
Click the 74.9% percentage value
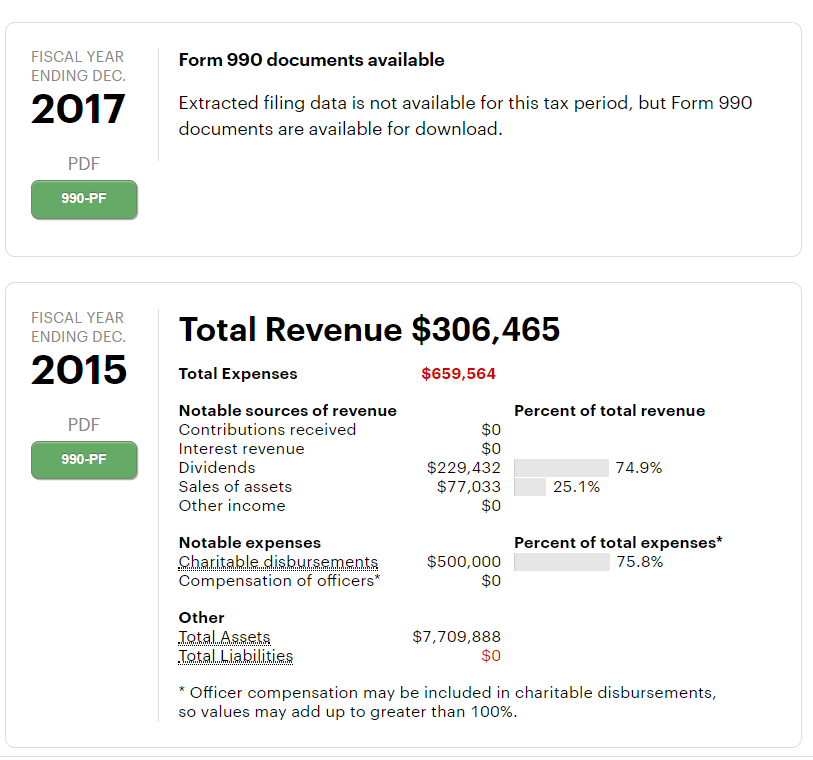(x=639, y=468)
